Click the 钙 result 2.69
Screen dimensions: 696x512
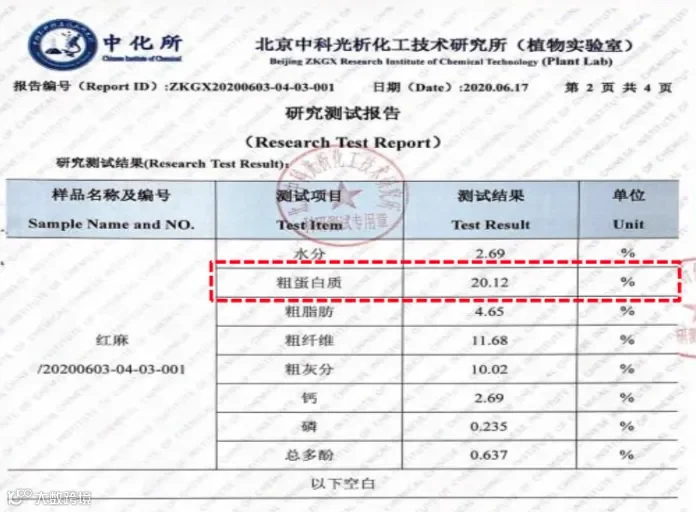pos(489,398)
